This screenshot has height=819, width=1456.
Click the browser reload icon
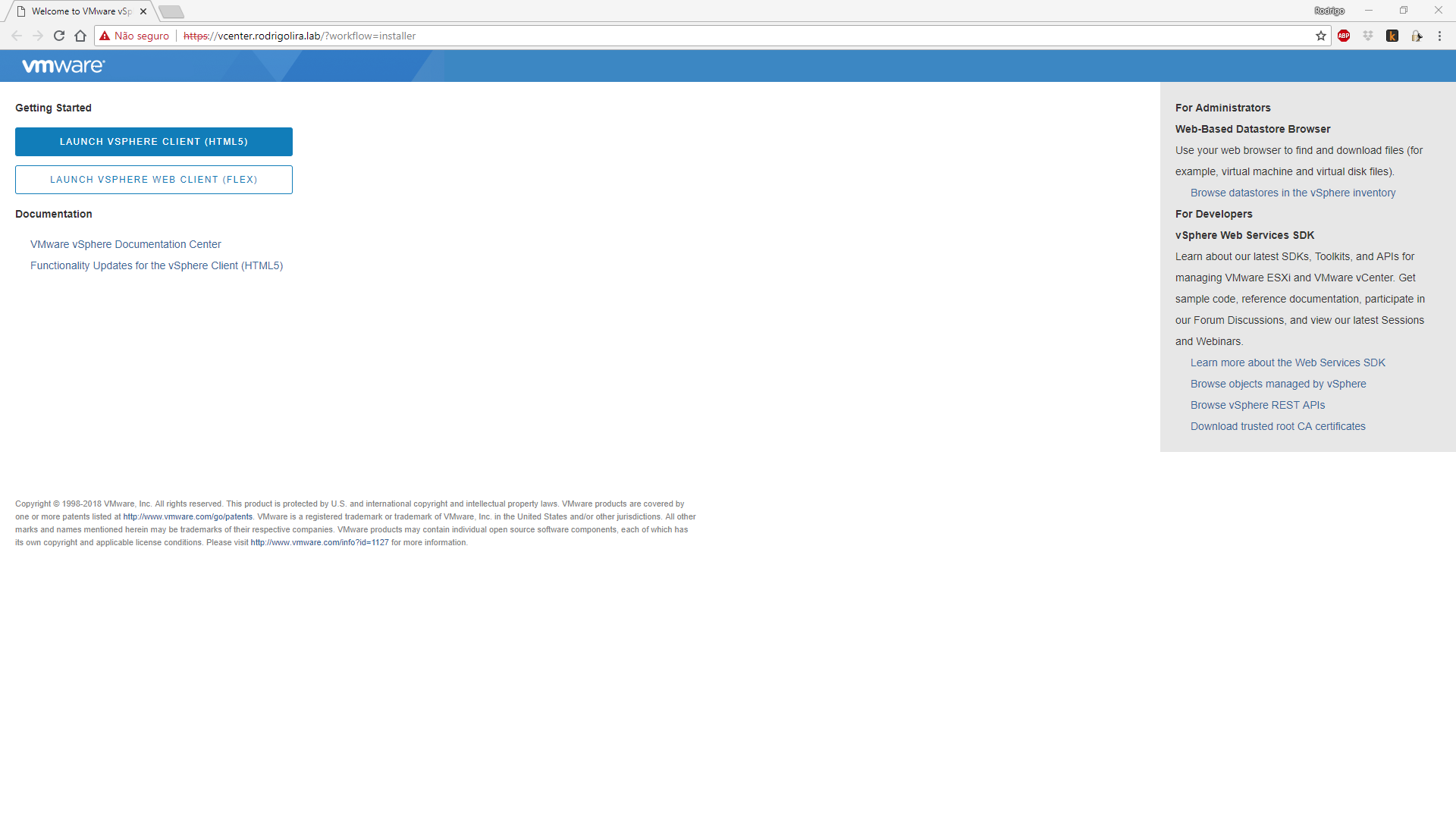pos(59,36)
